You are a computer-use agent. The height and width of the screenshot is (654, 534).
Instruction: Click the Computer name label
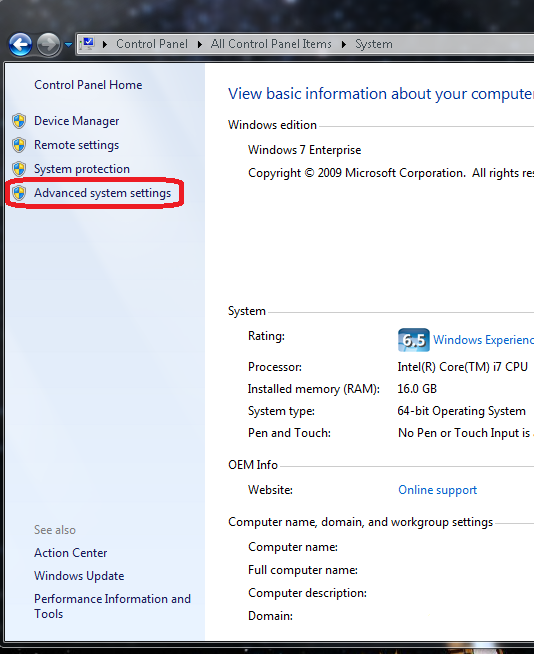pos(293,547)
